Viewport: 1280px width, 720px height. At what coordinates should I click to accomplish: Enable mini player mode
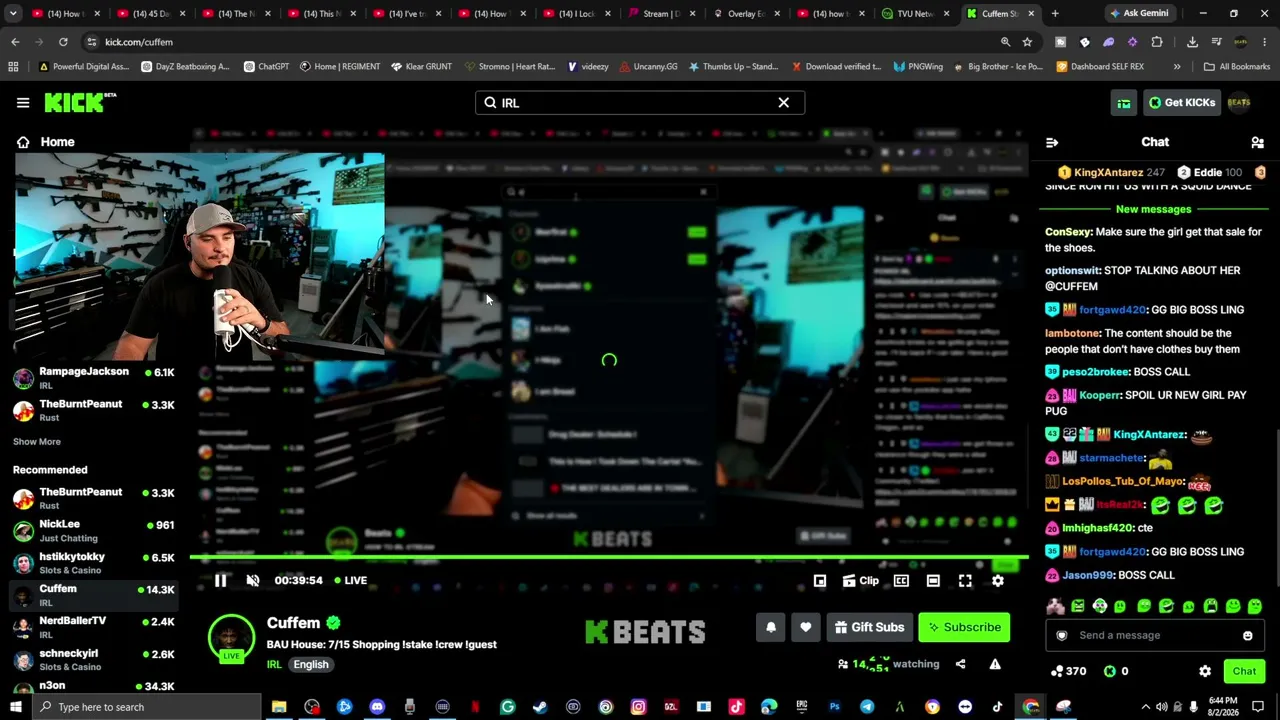click(x=820, y=580)
